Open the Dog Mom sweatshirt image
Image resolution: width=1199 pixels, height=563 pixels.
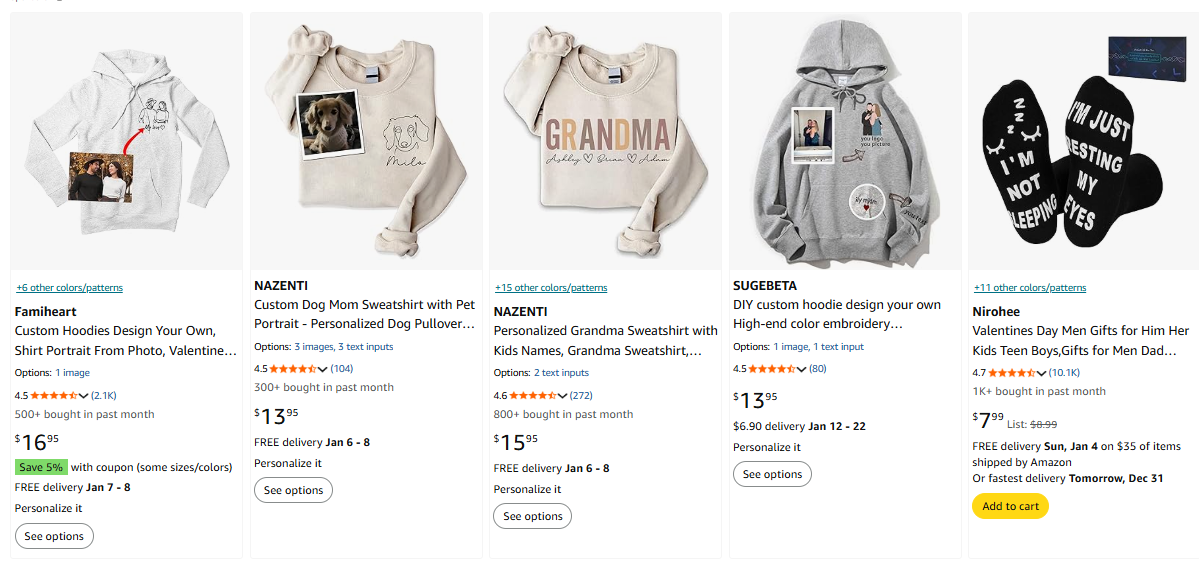(366, 141)
